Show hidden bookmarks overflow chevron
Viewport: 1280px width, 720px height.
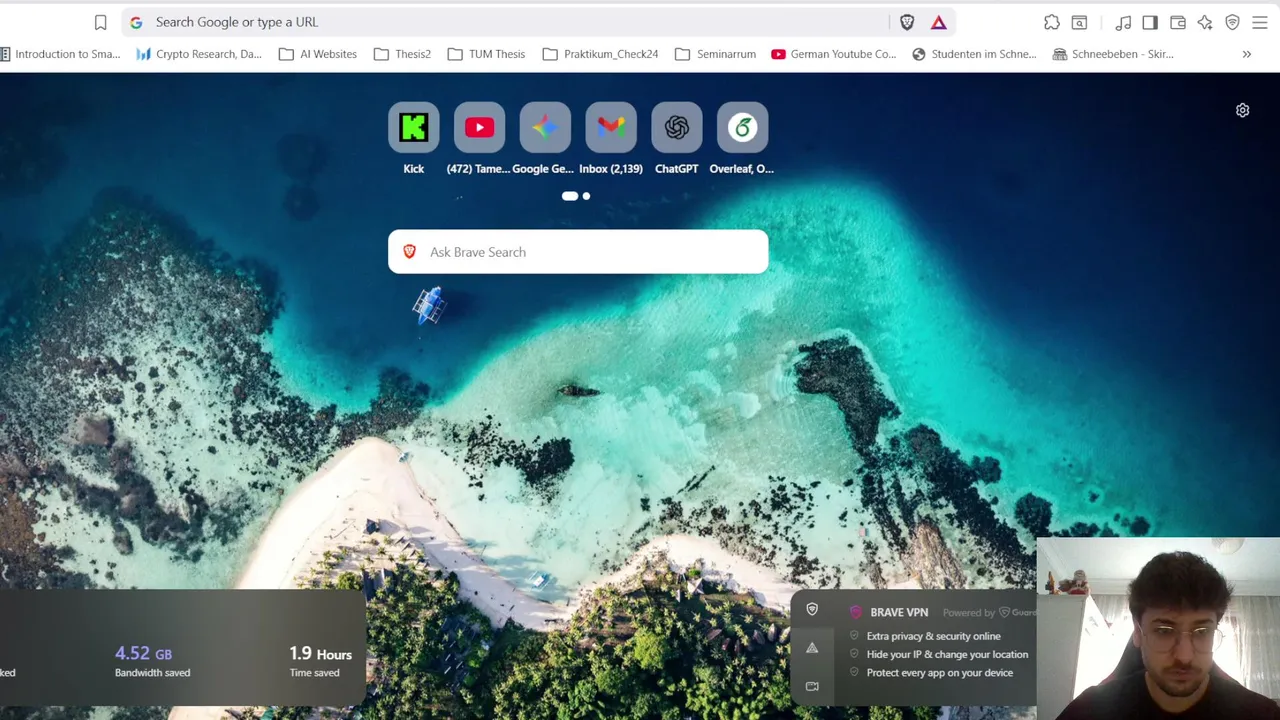1247,54
